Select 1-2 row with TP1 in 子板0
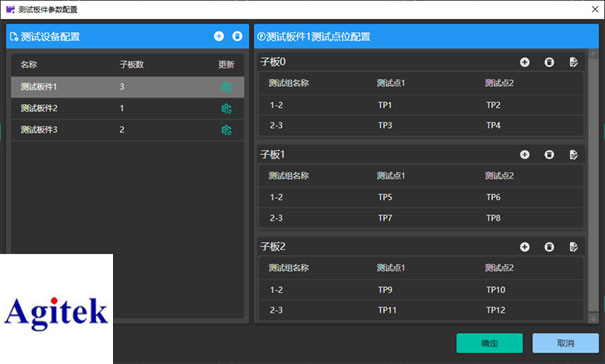The height and width of the screenshot is (364, 605). (421, 105)
